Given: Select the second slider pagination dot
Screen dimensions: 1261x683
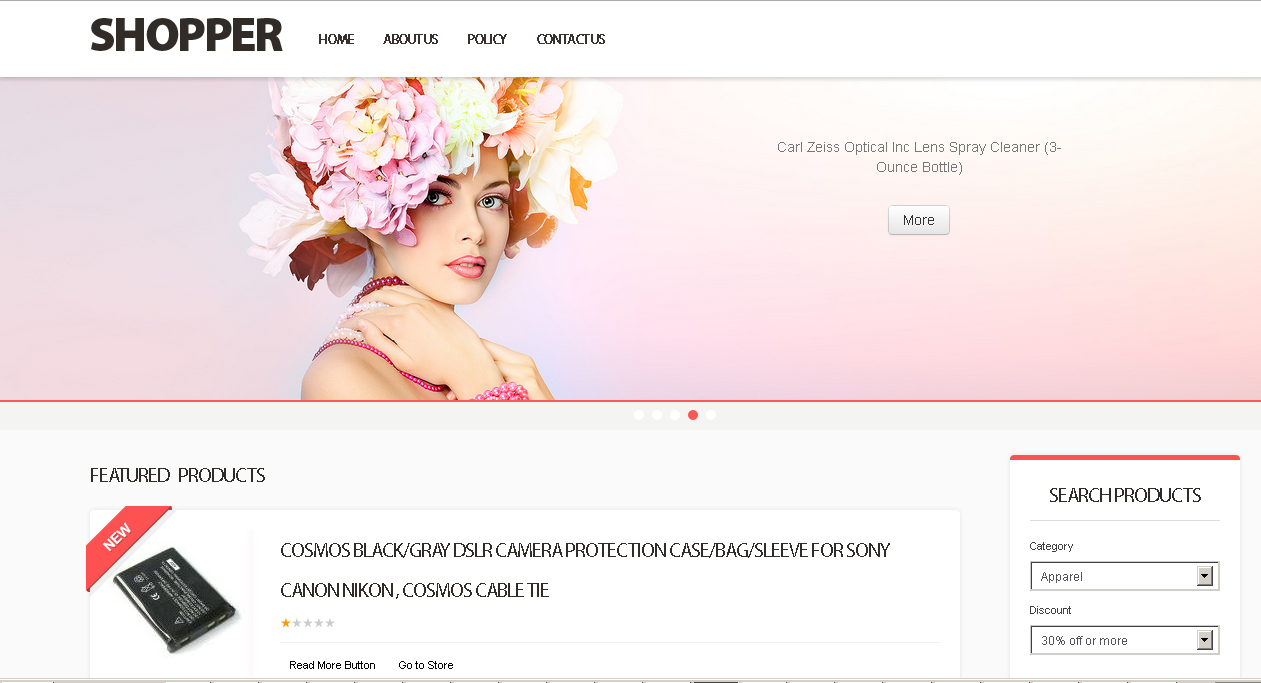Looking at the screenshot, I should click(657, 415).
